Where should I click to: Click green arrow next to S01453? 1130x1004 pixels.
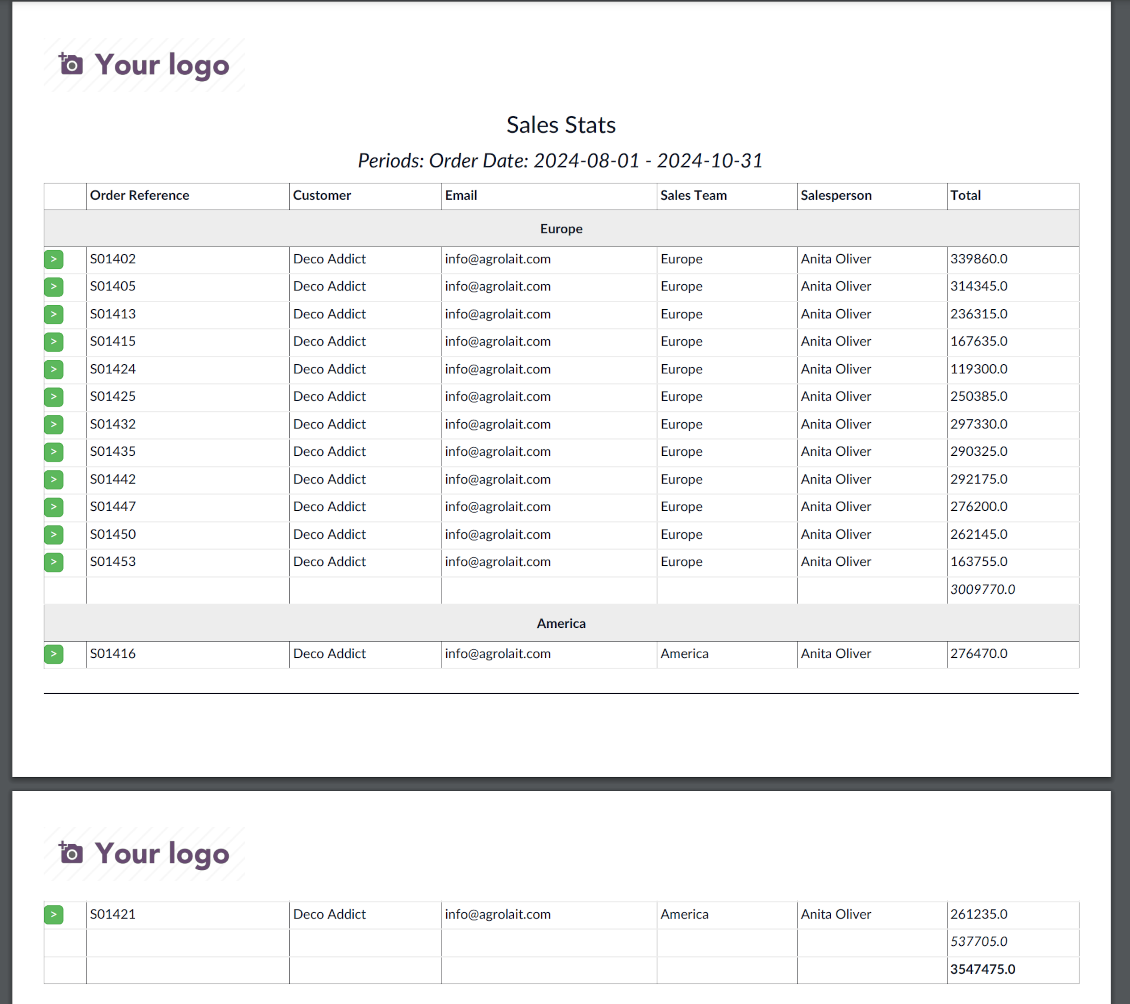coord(54,562)
